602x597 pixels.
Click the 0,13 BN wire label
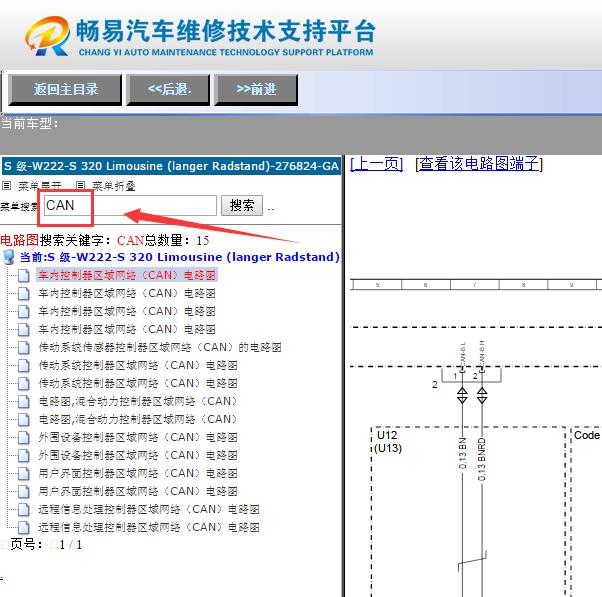(463, 453)
